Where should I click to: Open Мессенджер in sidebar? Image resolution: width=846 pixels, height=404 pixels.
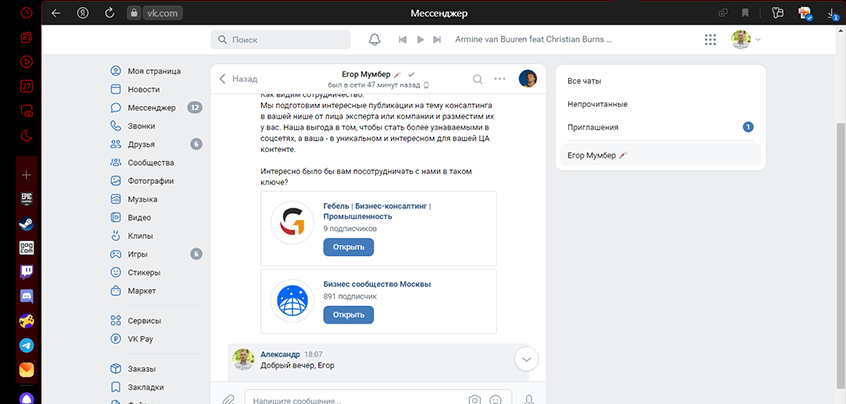[154, 108]
